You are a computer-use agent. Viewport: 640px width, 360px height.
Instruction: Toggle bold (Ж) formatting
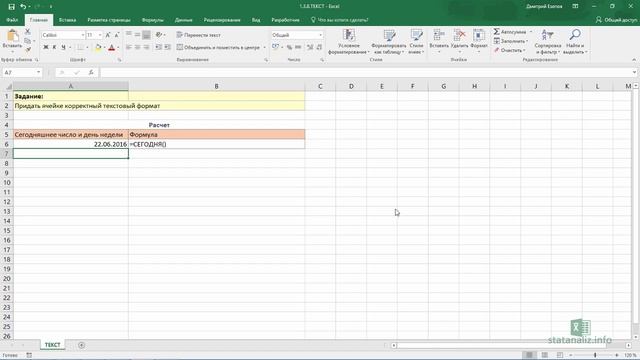(x=46, y=47)
